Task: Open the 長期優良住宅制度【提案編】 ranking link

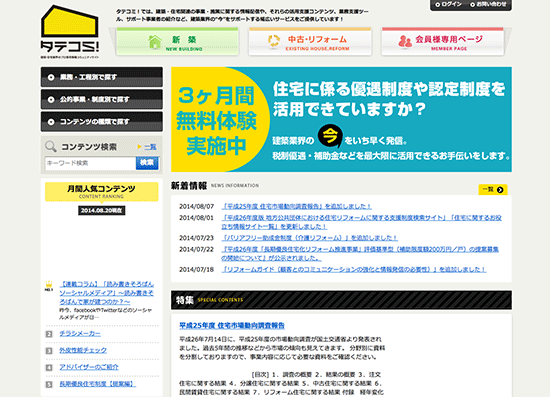Action: pyautogui.click(x=98, y=384)
